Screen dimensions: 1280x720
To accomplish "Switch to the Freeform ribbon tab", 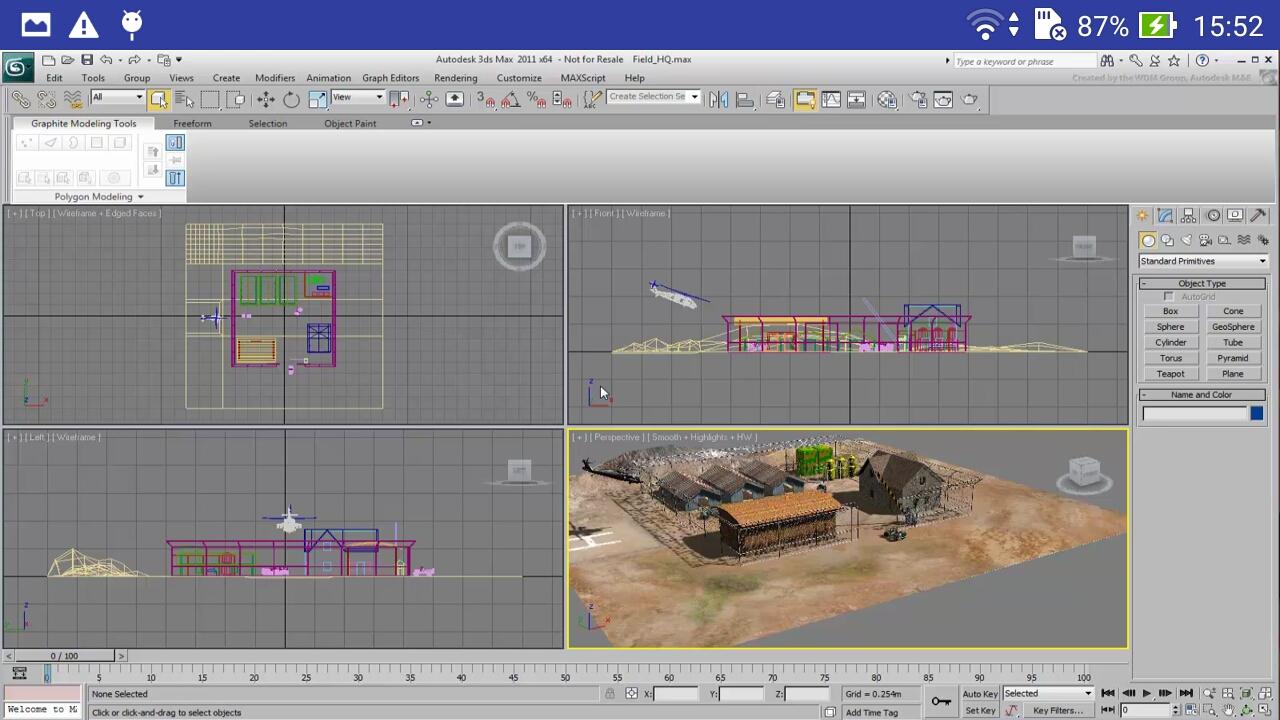I will [x=192, y=123].
